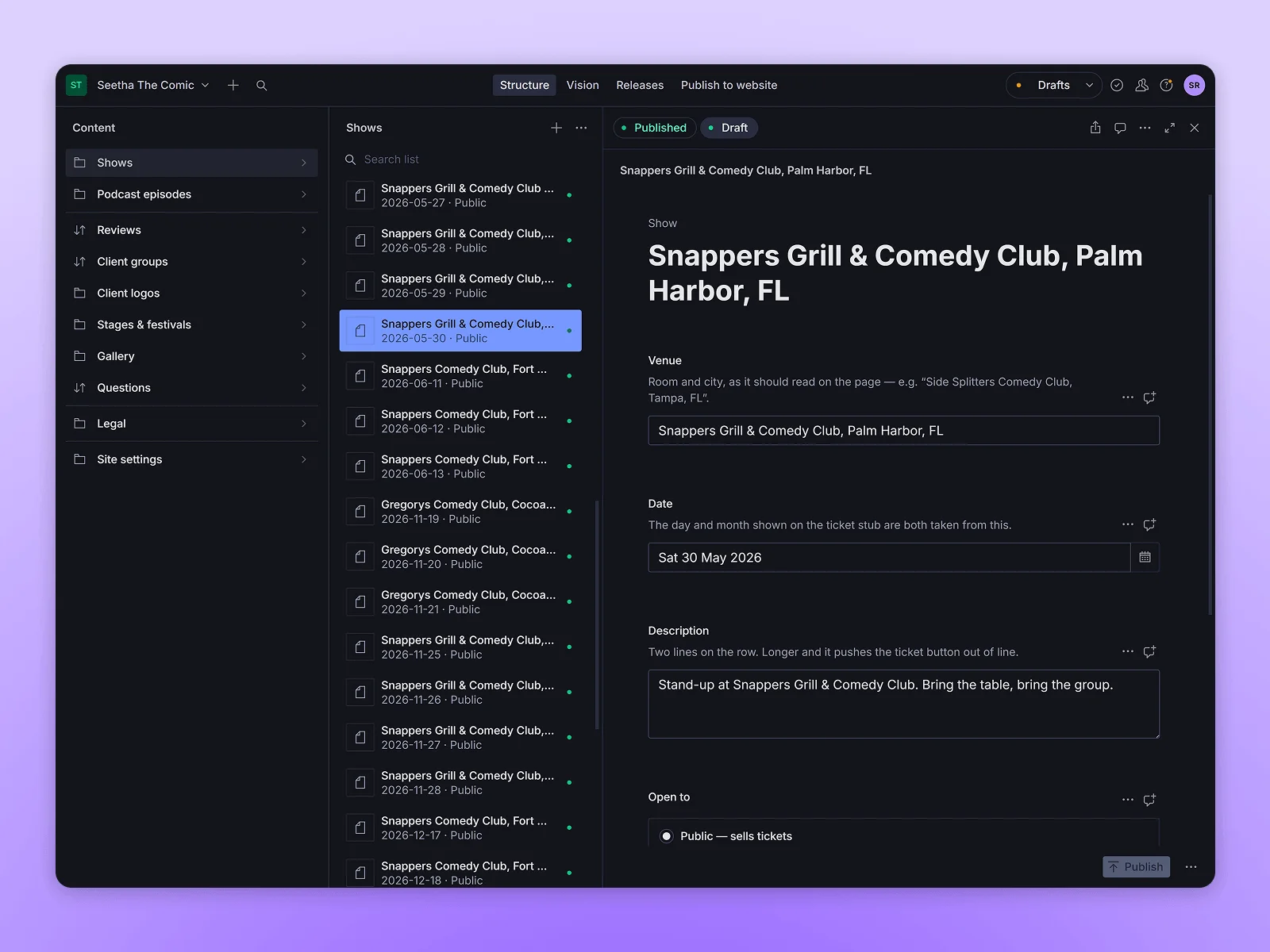This screenshot has width=1270, height=952.
Task: Add a new show with the plus icon
Action: pyautogui.click(x=556, y=128)
